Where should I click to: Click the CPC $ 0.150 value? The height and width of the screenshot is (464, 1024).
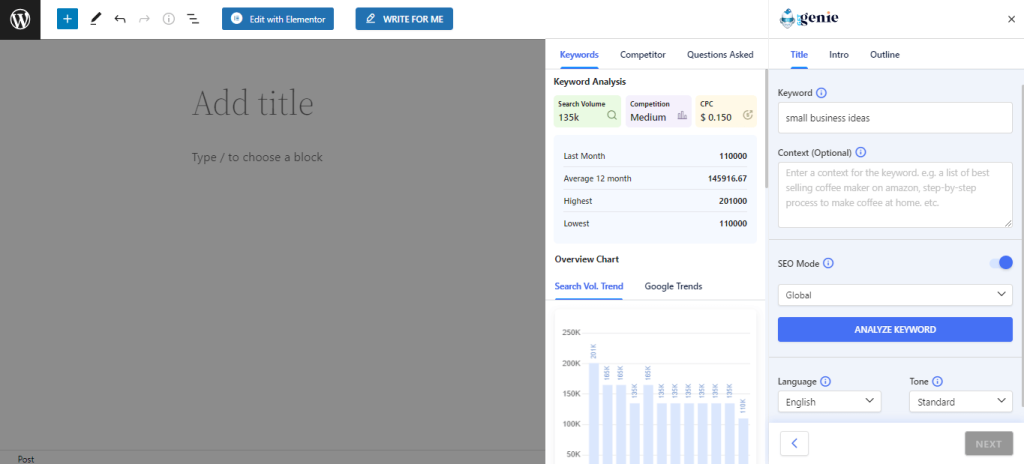(716, 118)
